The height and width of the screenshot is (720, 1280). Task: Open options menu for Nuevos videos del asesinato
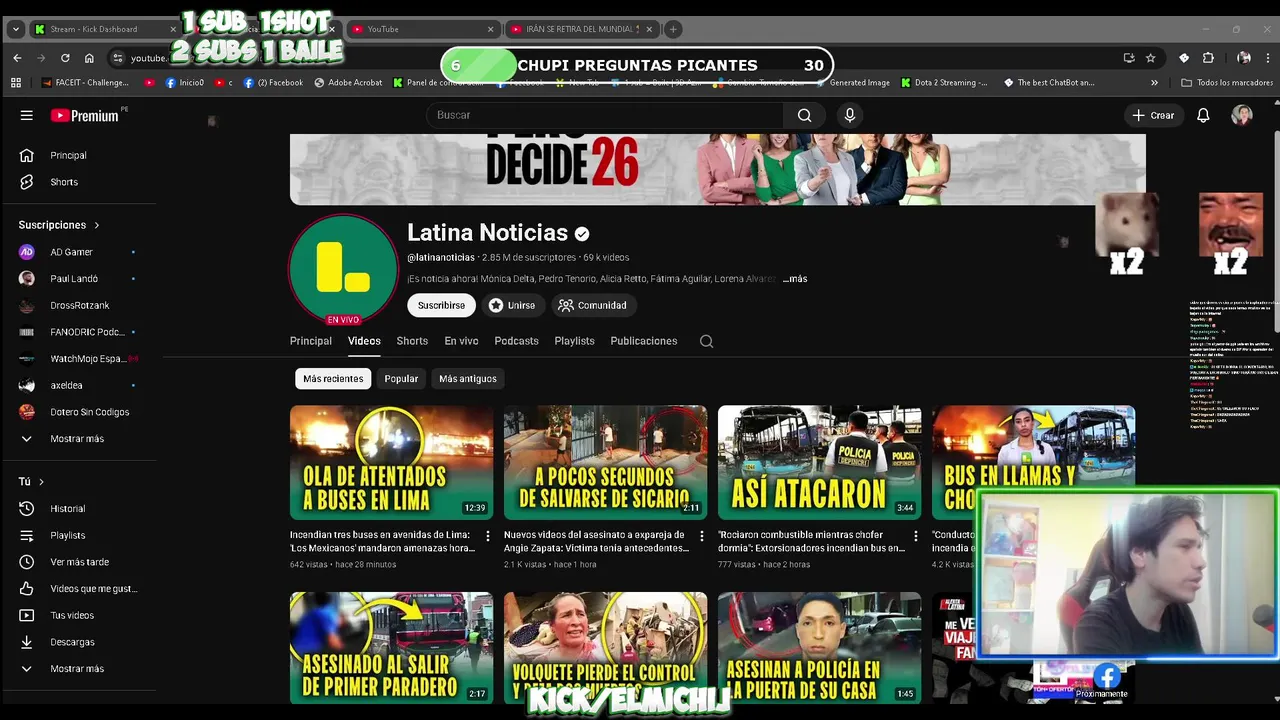pos(701,536)
